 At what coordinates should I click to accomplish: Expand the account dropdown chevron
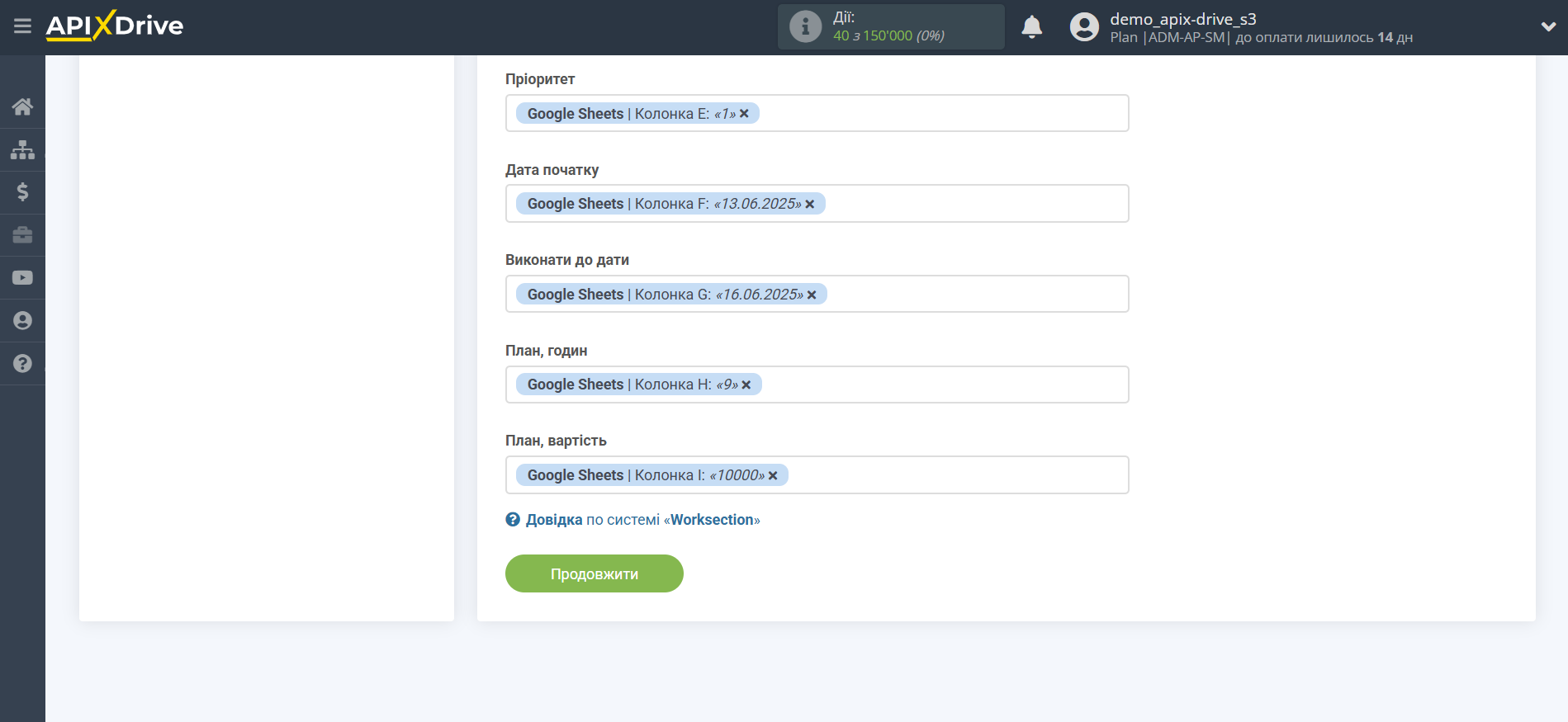click(x=1548, y=26)
